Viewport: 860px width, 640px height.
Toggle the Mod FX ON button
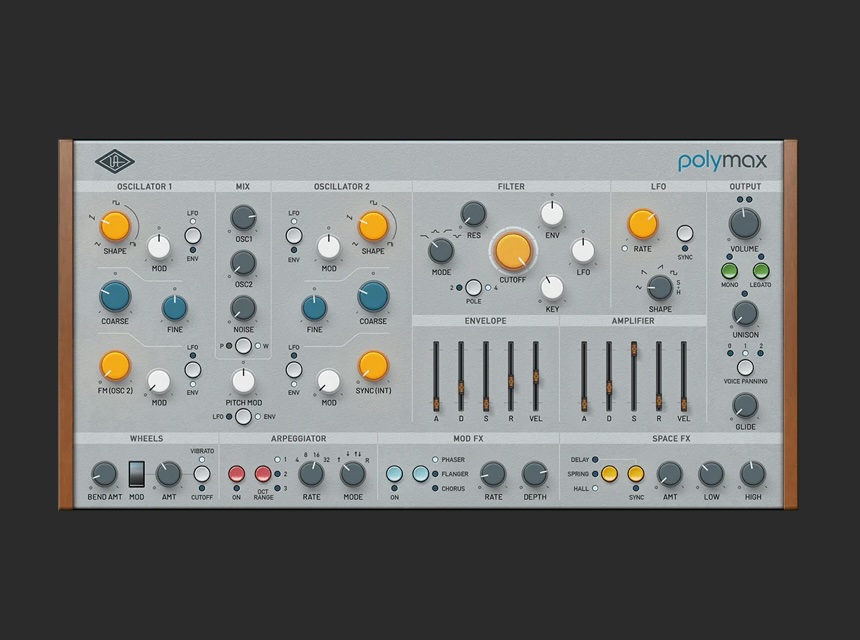point(394,474)
